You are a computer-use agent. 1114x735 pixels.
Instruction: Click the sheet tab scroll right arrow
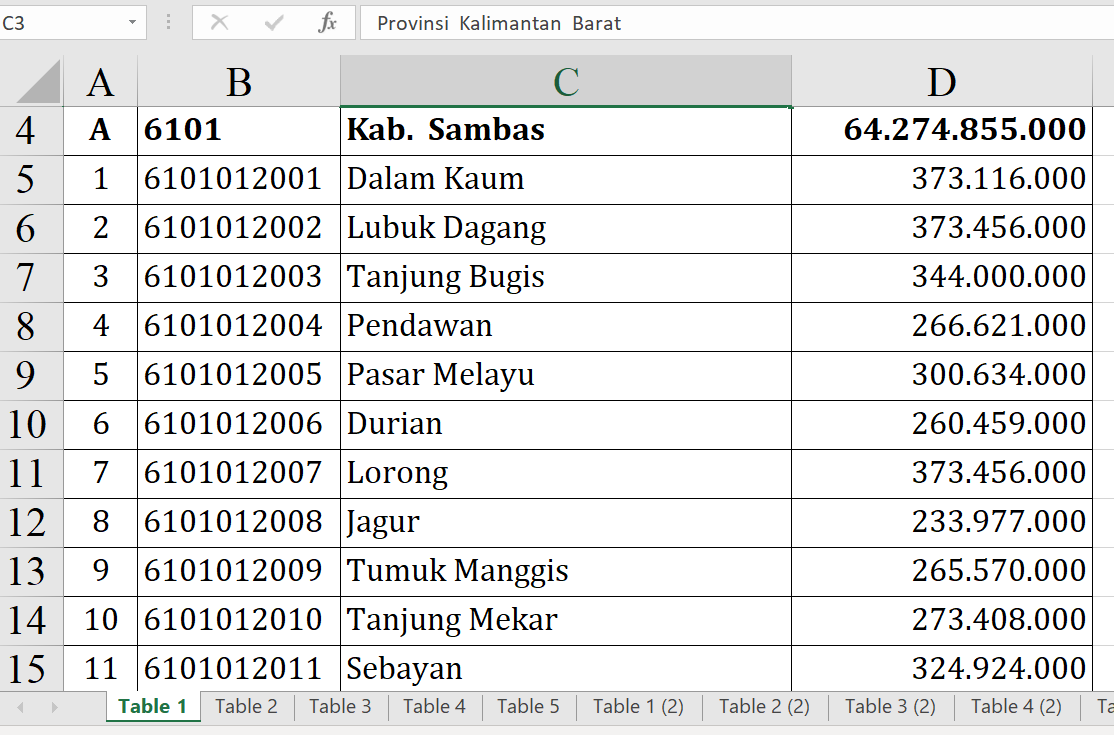click(54, 707)
